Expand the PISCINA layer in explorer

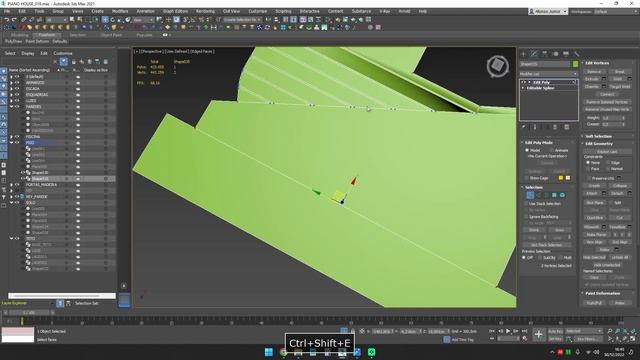[11, 137]
